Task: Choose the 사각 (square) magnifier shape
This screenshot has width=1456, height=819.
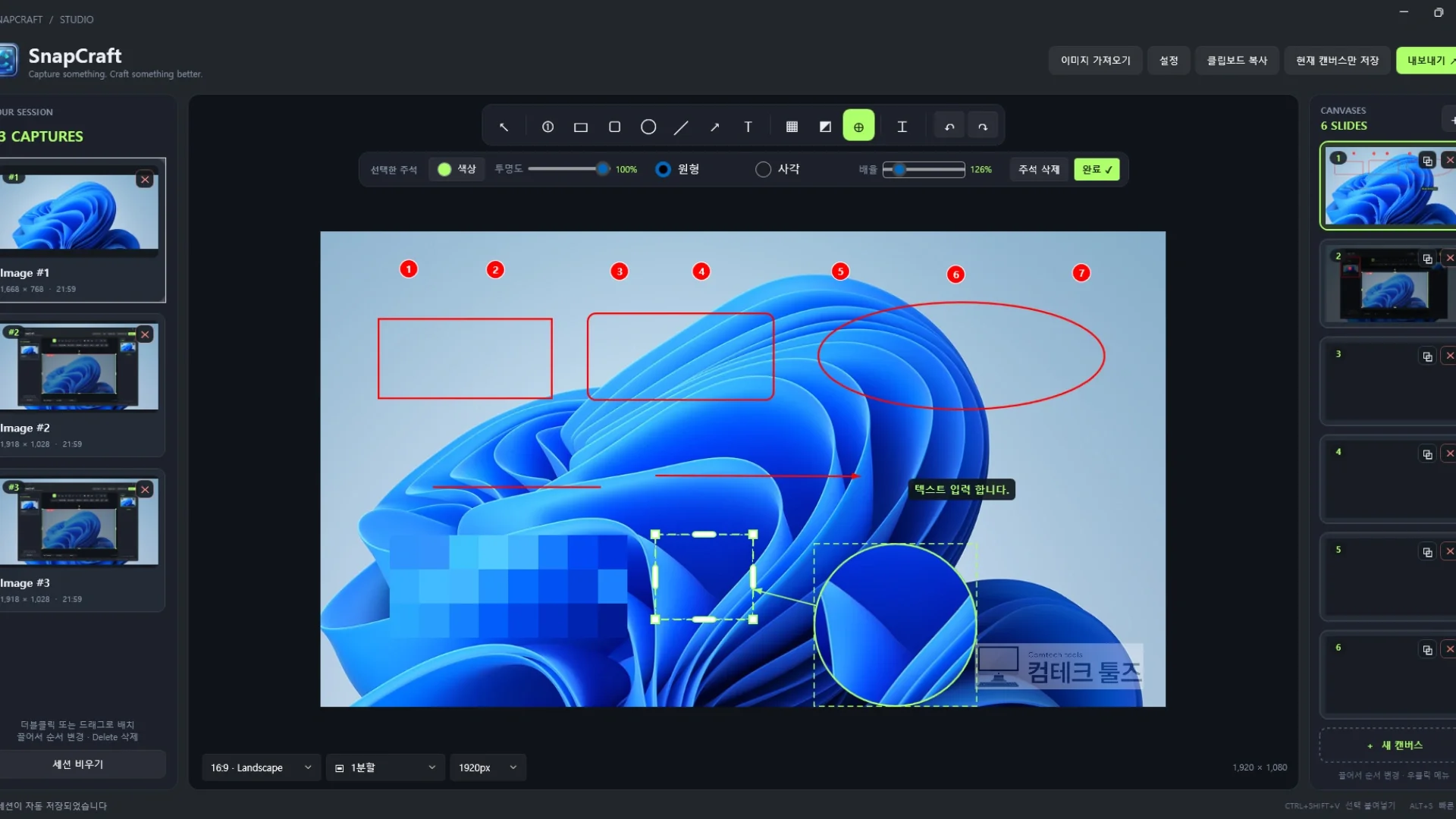Action: [x=778, y=169]
